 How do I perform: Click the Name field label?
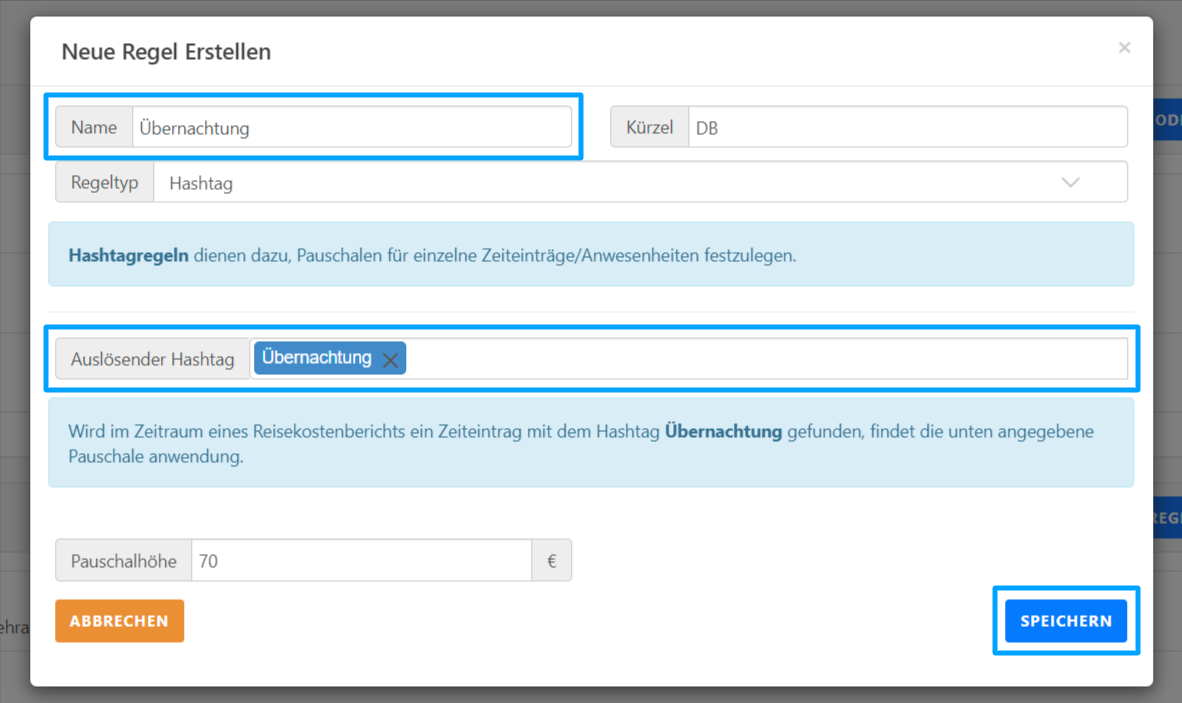93,126
